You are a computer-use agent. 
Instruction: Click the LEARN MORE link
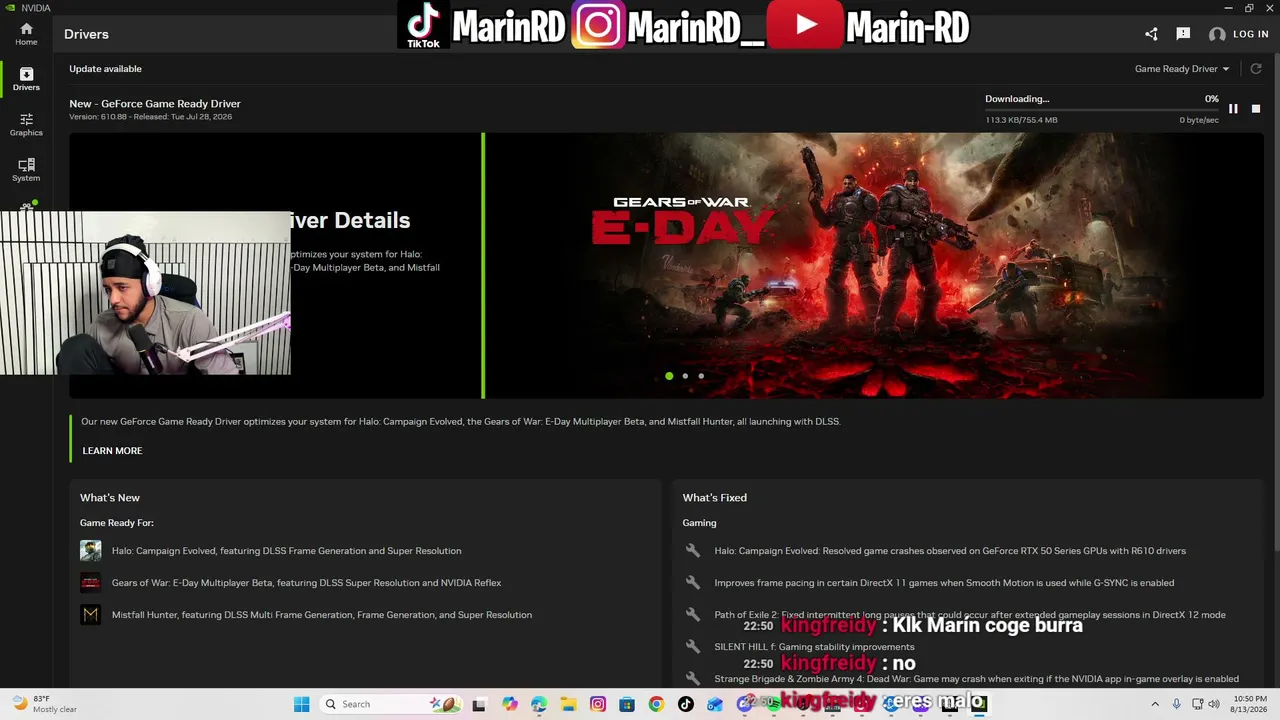tap(112, 451)
